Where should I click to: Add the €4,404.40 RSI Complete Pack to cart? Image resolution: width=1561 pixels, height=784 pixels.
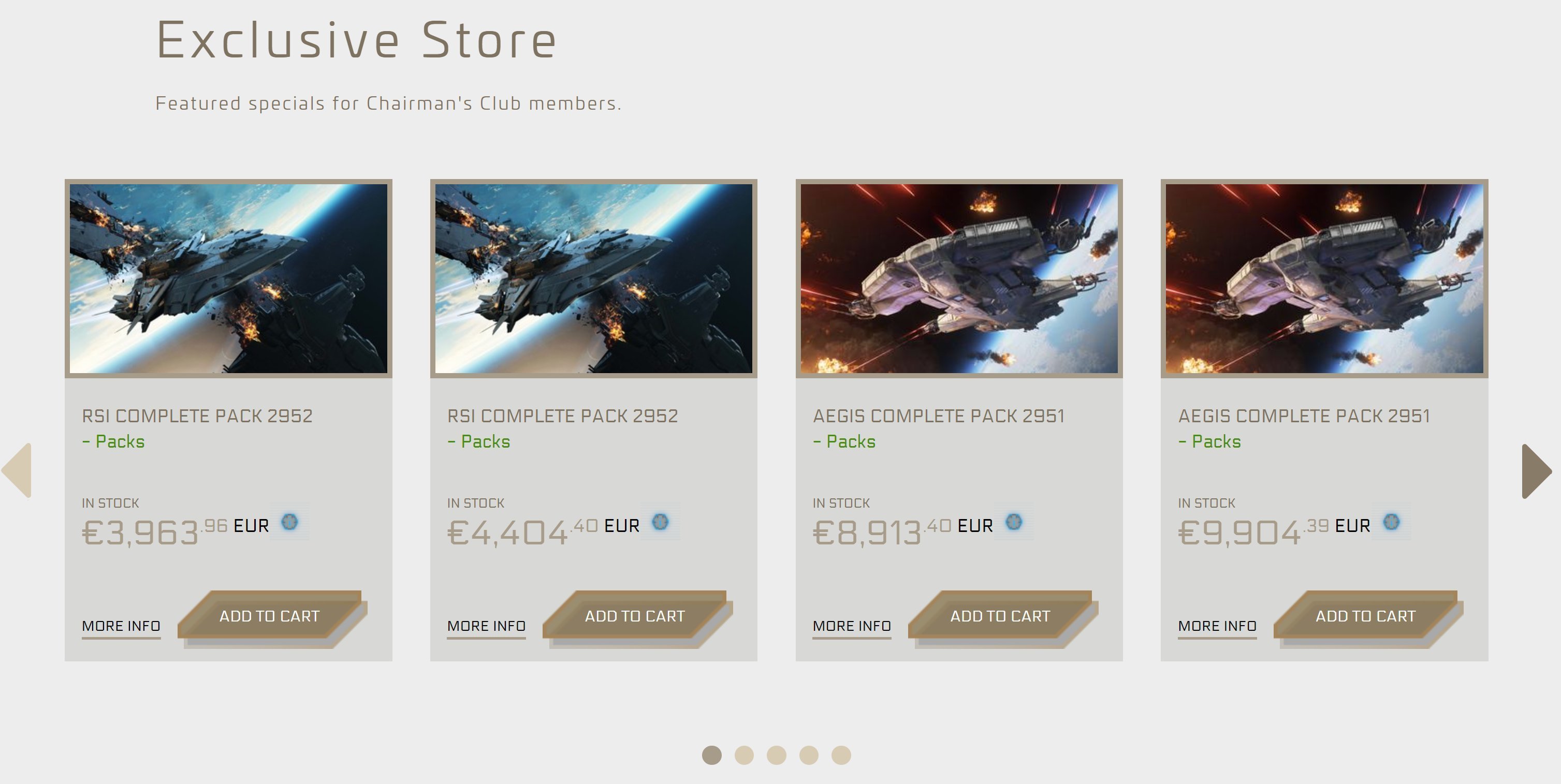[635, 616]
